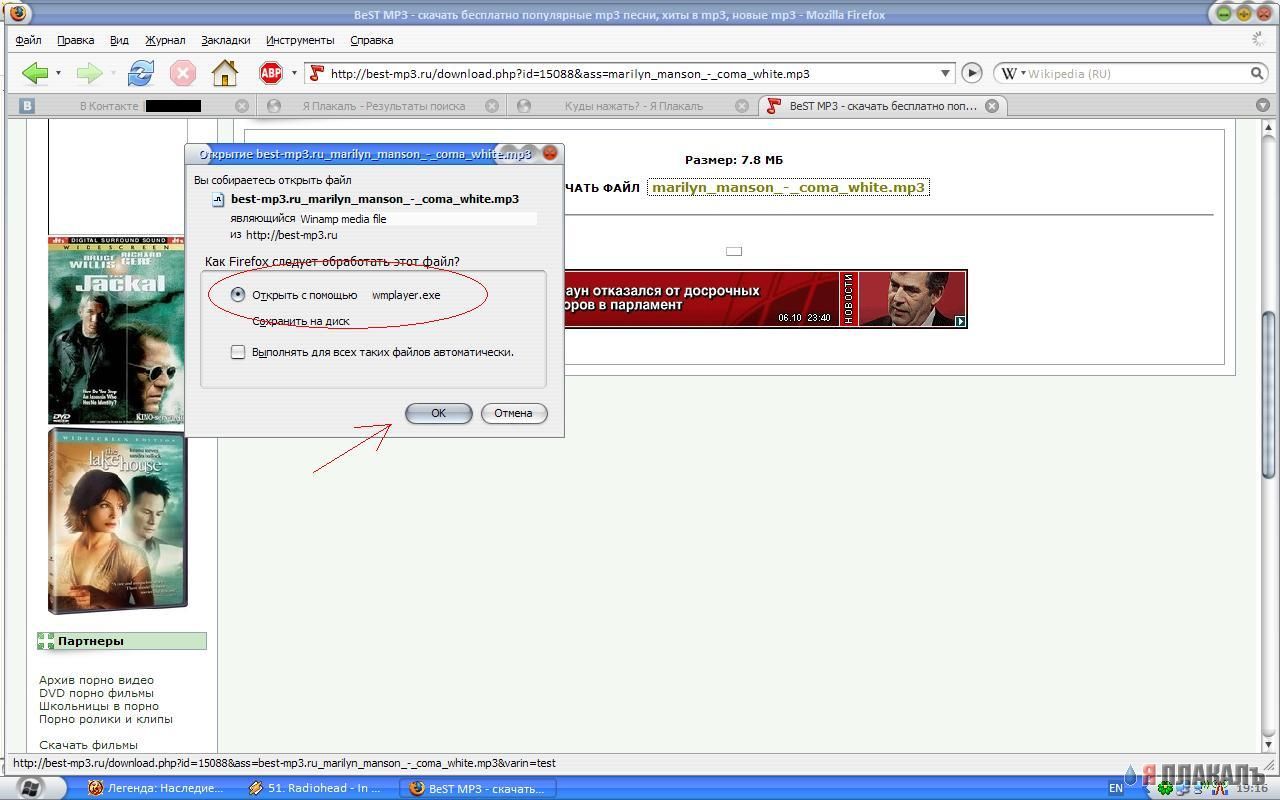Click the marilyn_manson_-_coma_white.mp3 download link

pyautogui.click(x=788, y=187)
